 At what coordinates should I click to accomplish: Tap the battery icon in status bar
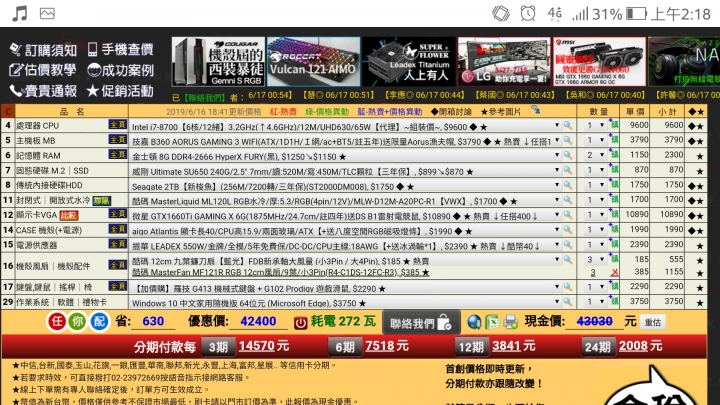[x=636, y=14]
